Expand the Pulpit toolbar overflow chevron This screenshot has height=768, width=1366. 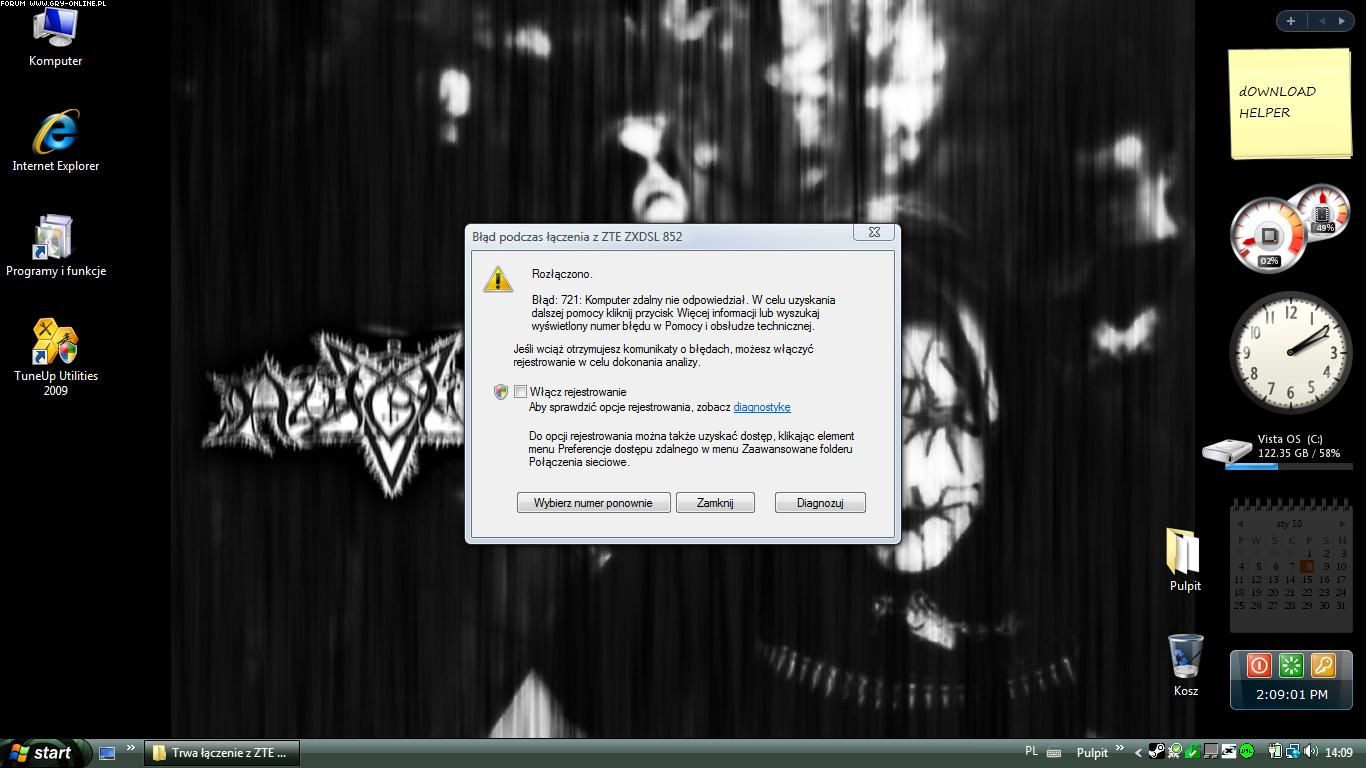(x=1119, y=749)
